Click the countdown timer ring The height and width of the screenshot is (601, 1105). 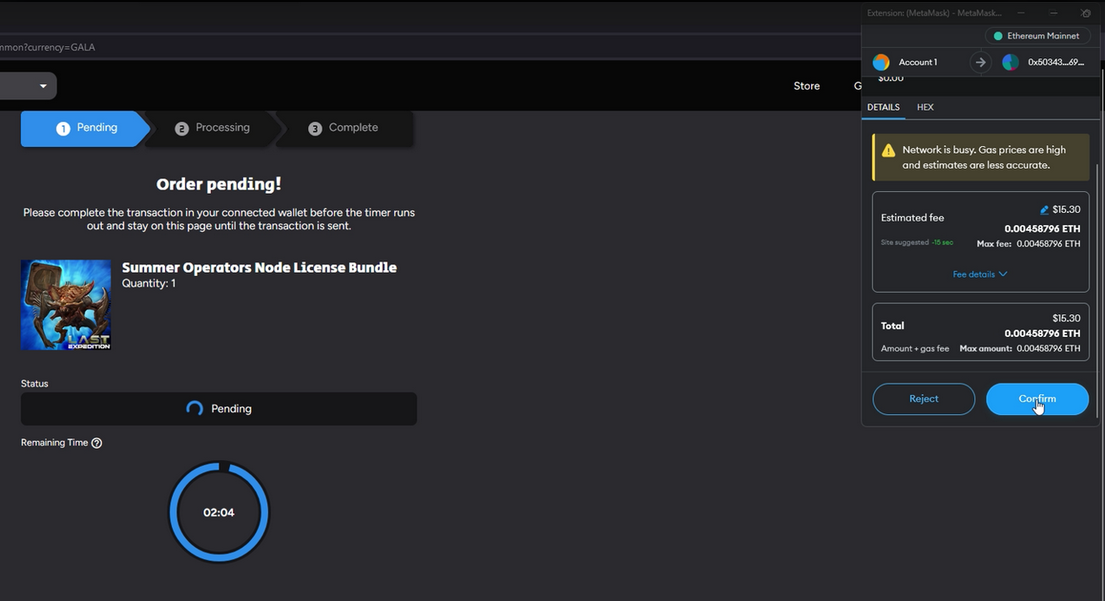[218, 512]
